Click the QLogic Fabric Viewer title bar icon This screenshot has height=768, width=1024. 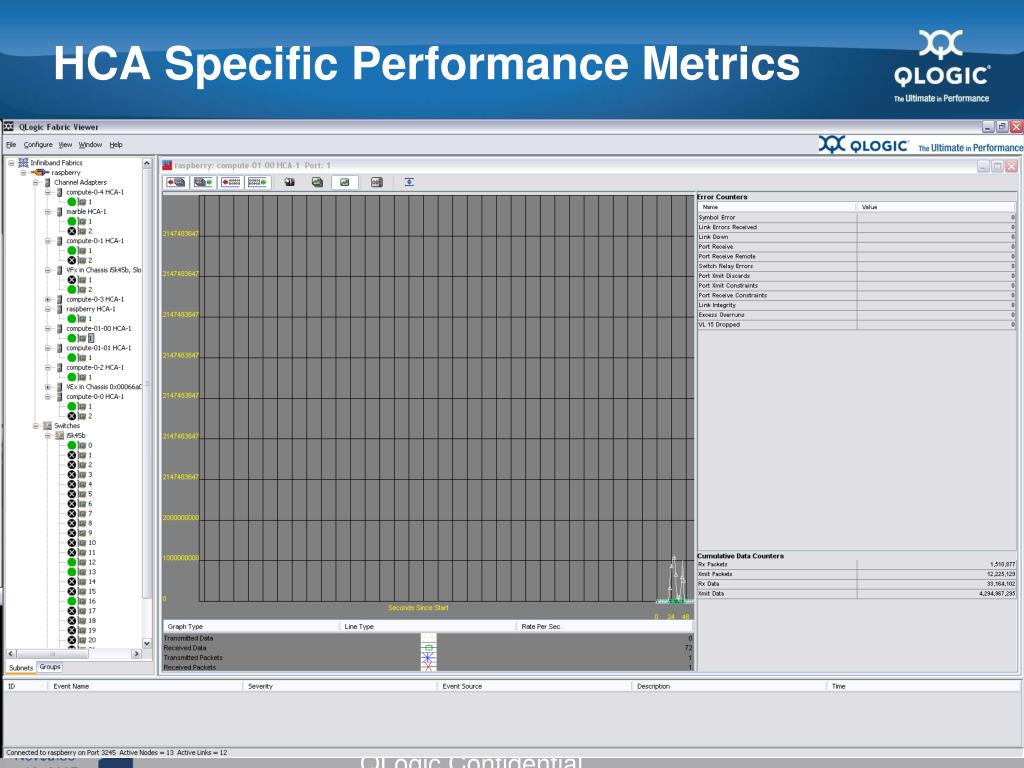coord(8,127)
